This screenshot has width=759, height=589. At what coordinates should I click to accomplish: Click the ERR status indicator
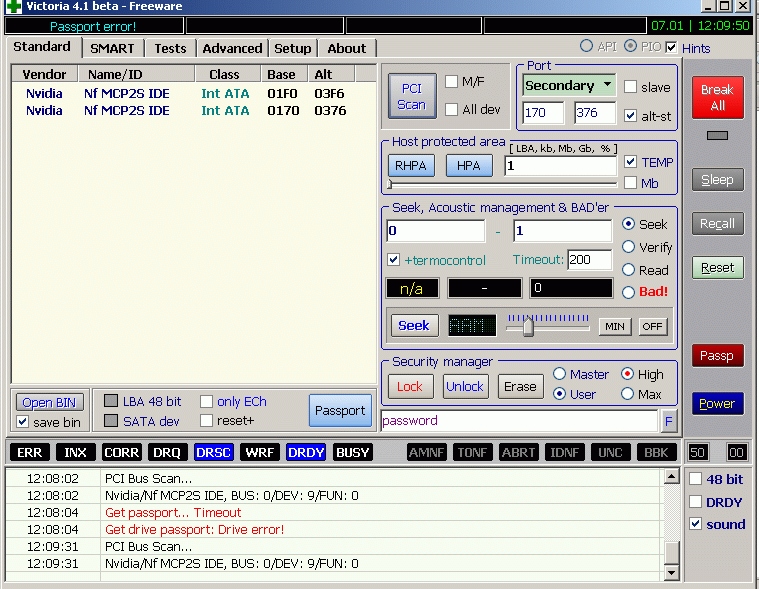pos(30,453)
